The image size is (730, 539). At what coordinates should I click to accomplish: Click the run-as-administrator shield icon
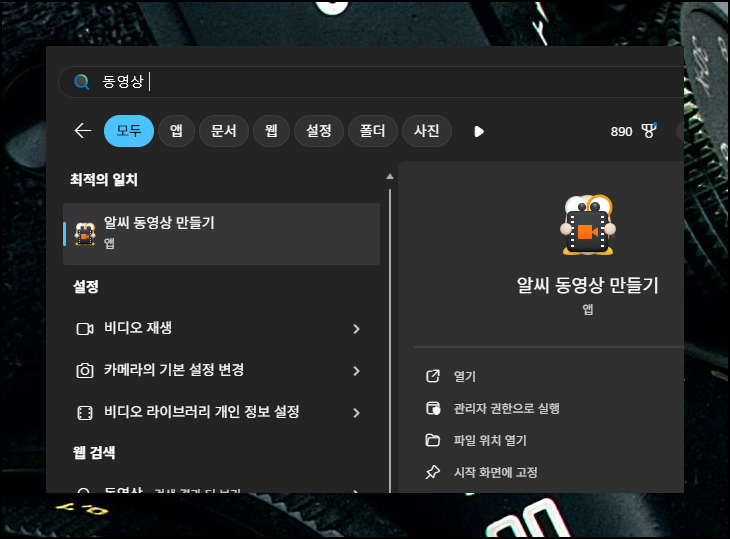[433, 409]
